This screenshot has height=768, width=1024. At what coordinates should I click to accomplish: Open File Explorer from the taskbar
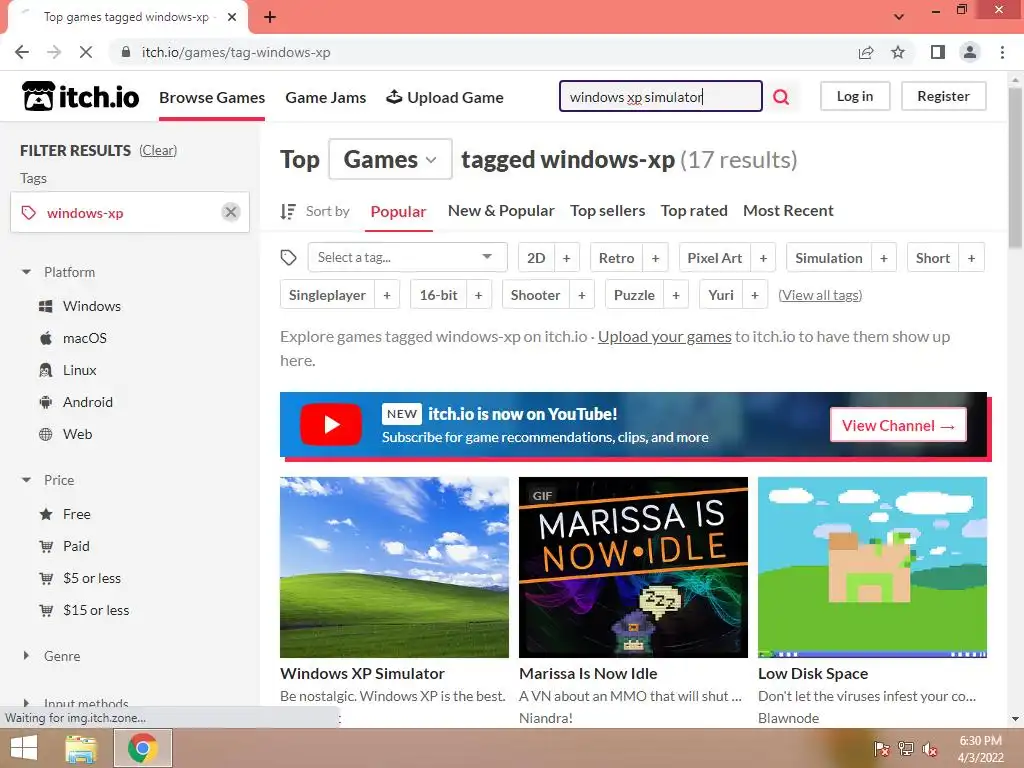tap(80, 748)
